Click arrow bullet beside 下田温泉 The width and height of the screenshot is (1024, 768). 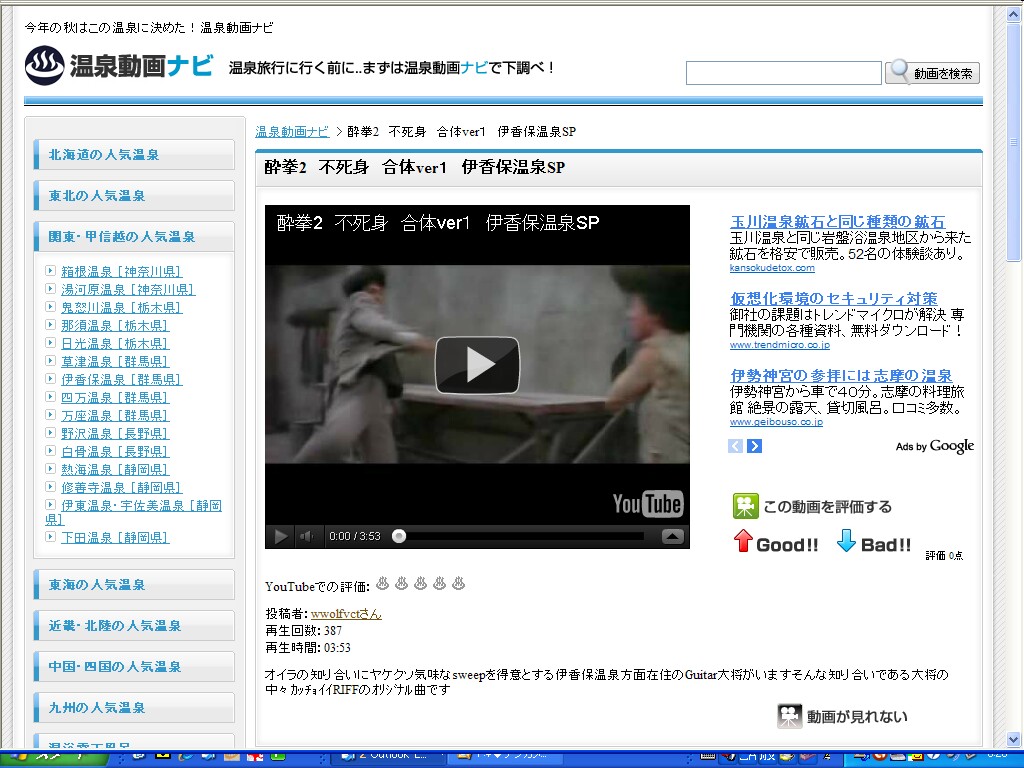click(50, 536)
